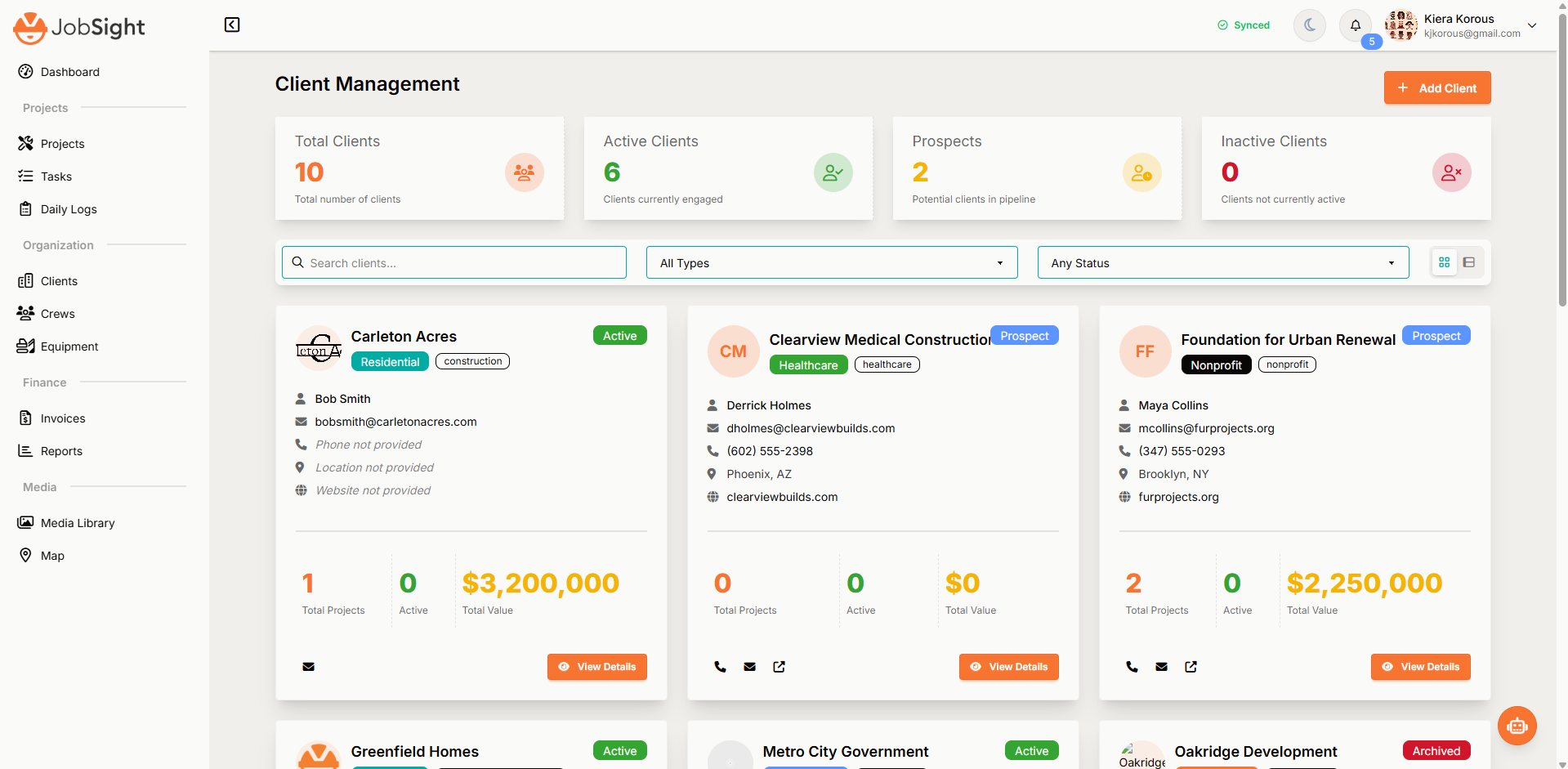1568x769 pixels.
Task: Click the Carleton Acres logo thumbnail
Action: (x=319, y=349)
